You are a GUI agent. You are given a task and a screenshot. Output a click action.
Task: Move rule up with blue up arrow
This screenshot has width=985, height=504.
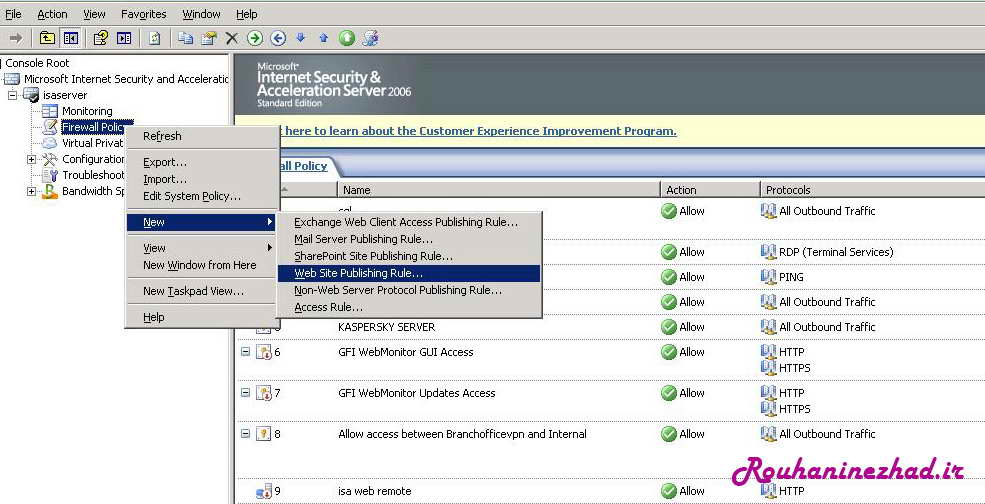coord(324,38)
